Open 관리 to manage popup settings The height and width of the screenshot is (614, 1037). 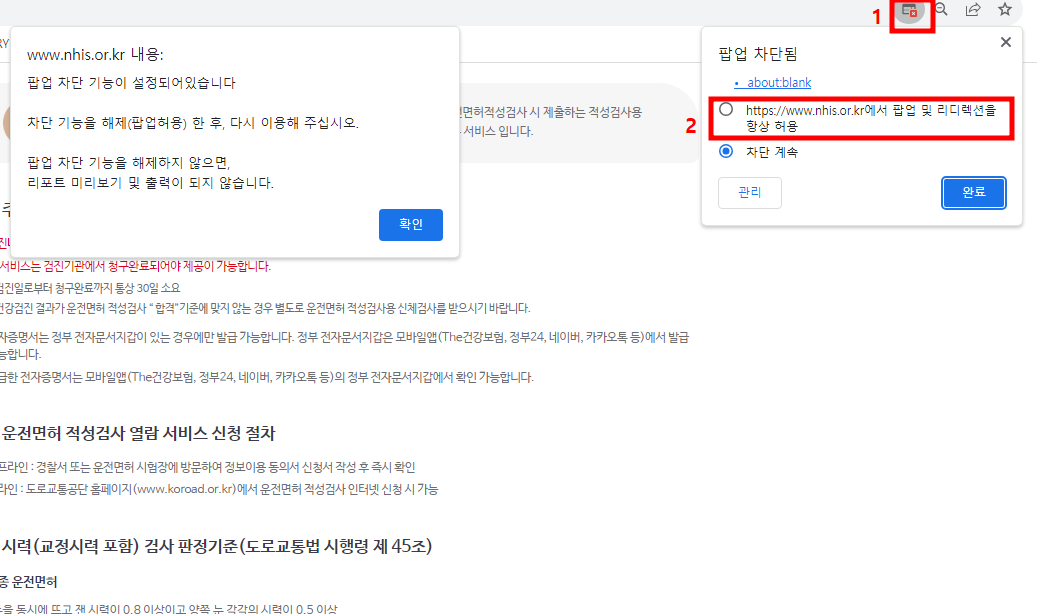point(749,192)
